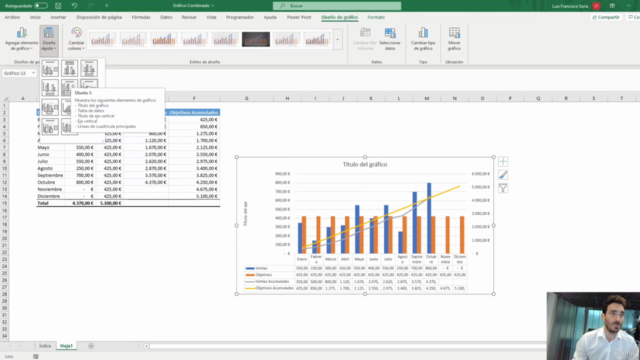Click the Objetivos Acumulados header cell
This screenshot has height=360, width=640.
click(194, 112)
